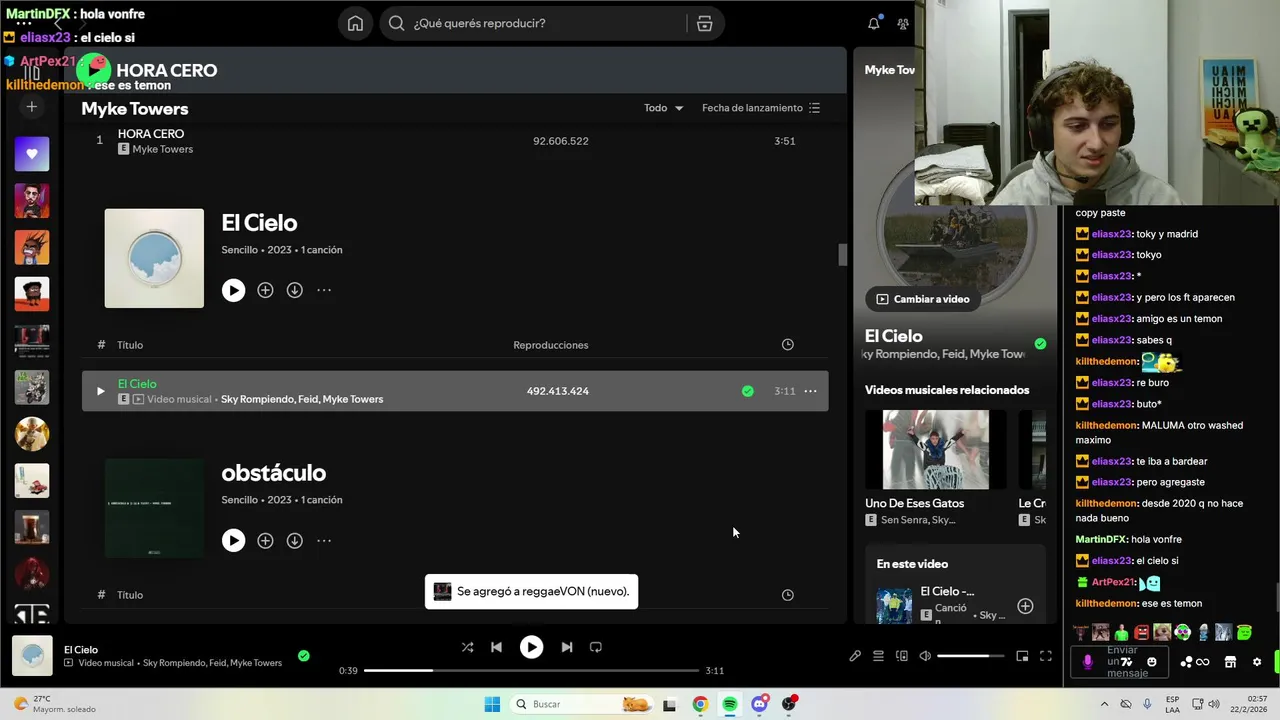The width and height of the screenshot is (1280, 720).
Task: Open more options for El Cielo single
Action: [x=324, y=290]
